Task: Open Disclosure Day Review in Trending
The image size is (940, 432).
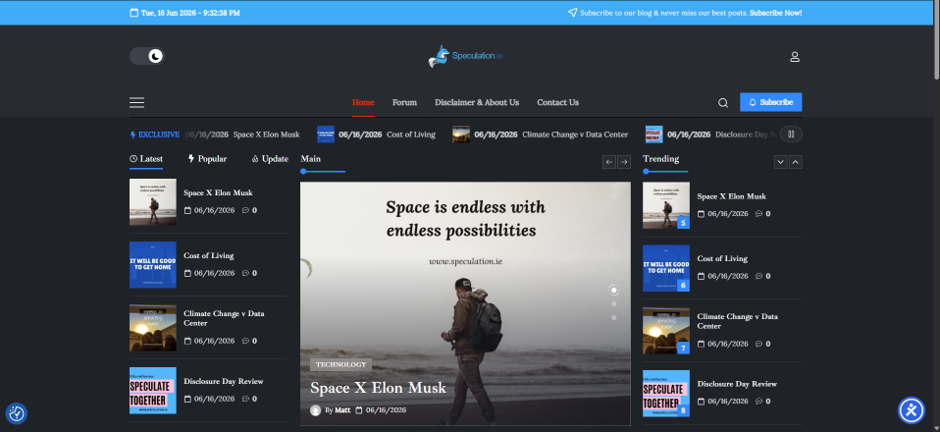Action: (737, 384)
